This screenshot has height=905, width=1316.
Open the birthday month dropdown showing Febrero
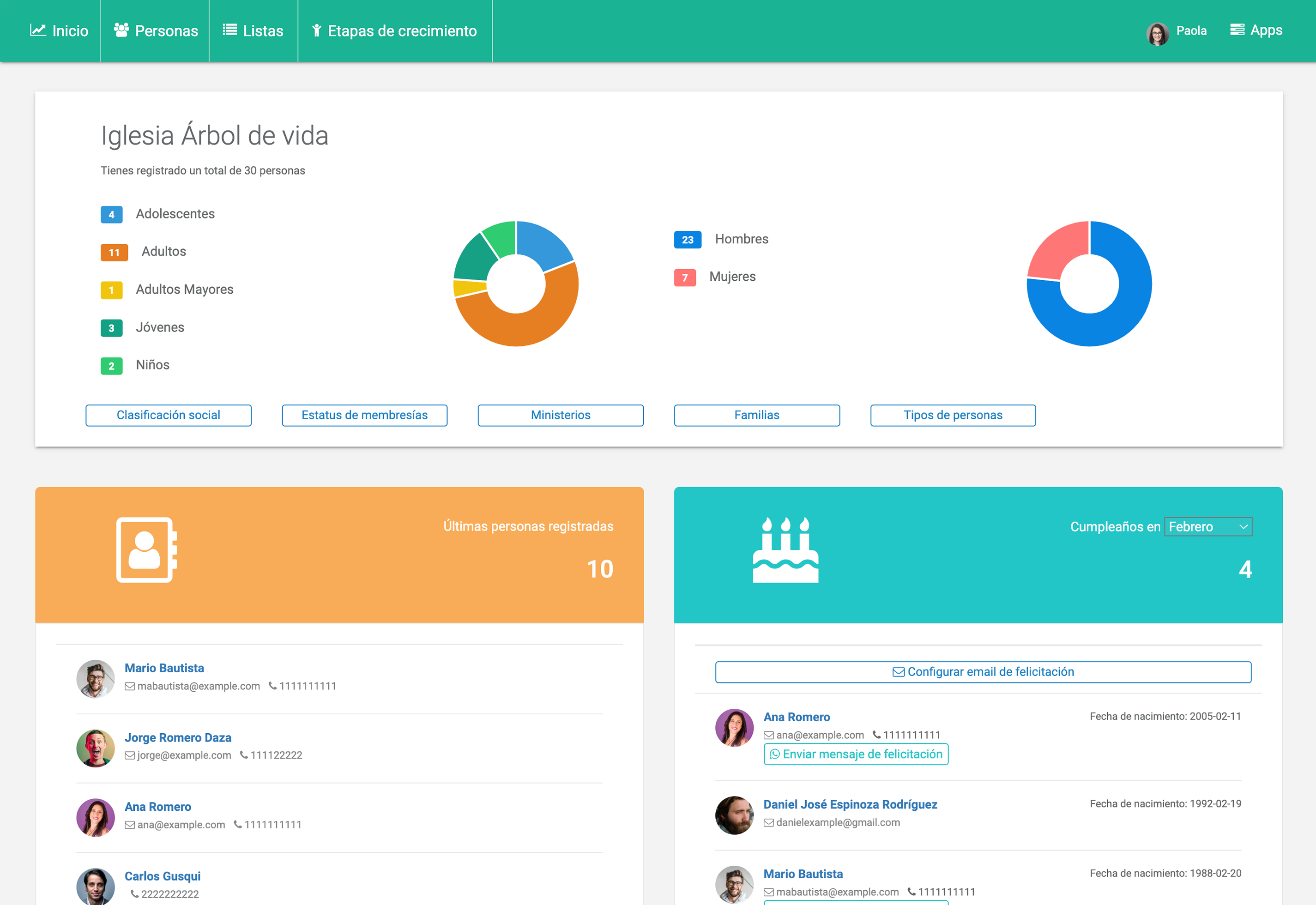(x=1207, y=527)
